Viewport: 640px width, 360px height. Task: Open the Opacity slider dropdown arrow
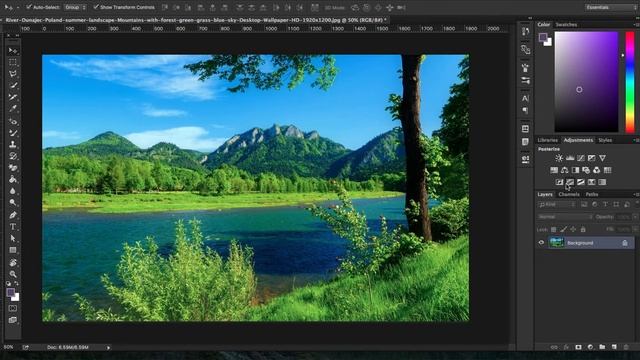pyautogui.click(x=635, y=217)
